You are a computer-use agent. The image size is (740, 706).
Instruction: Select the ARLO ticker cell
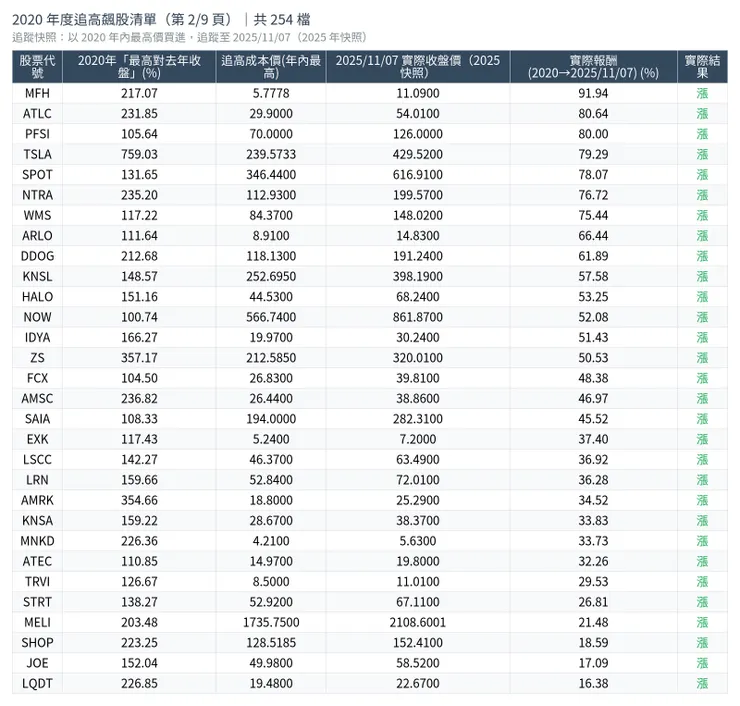tap(37, 235)
